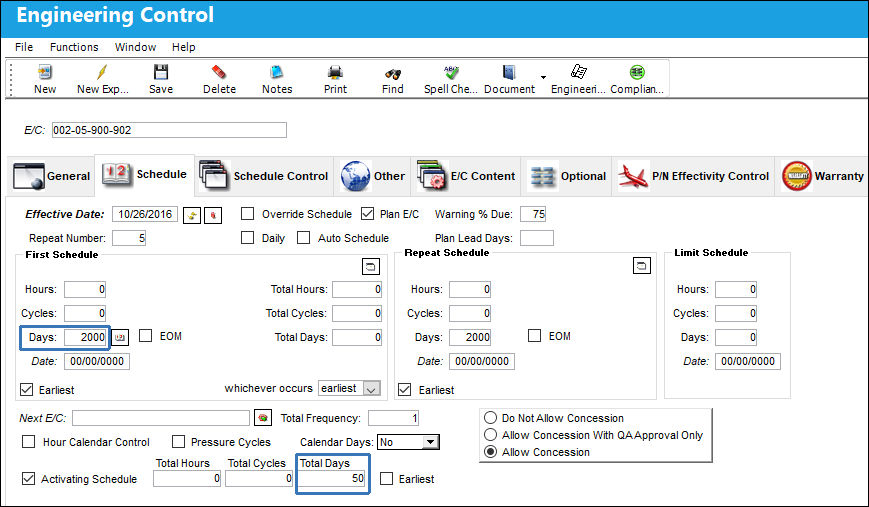Open the Other tab
Viewport: 869px width, 507px height.
(x=372, y=176)
